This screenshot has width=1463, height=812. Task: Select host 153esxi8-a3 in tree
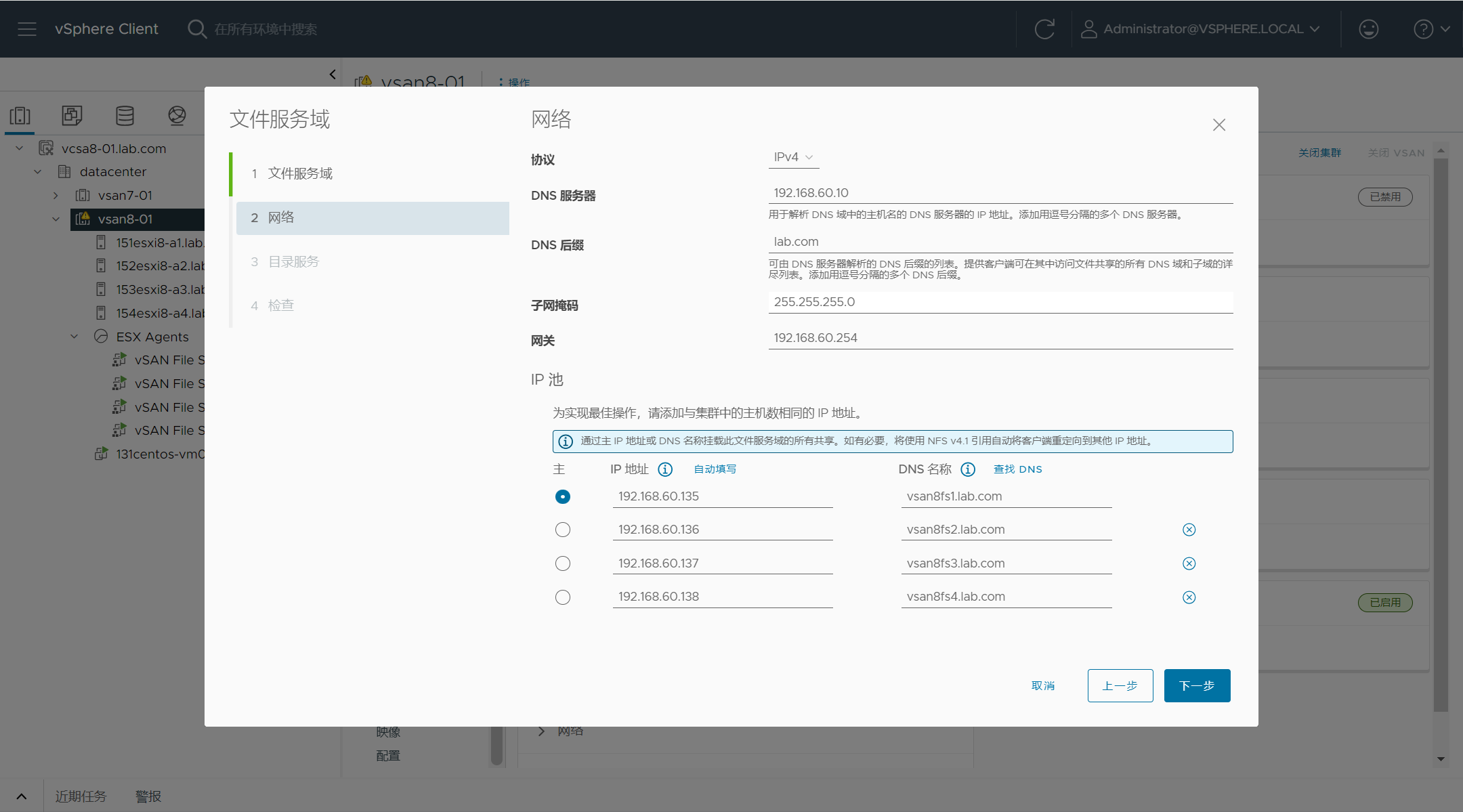click(x=159, y=290)
